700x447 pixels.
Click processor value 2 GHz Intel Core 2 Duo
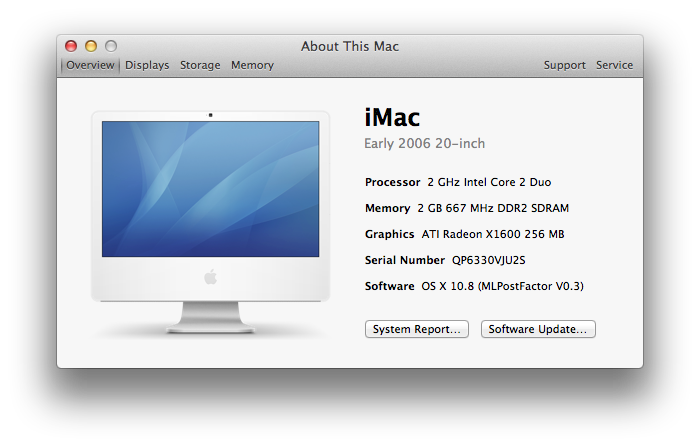click(489, 182)
